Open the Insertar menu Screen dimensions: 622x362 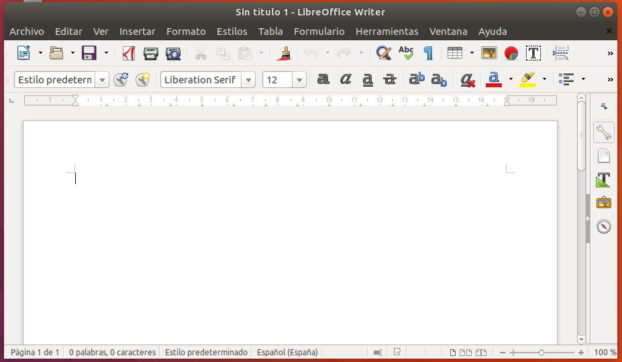click(137, 31)
